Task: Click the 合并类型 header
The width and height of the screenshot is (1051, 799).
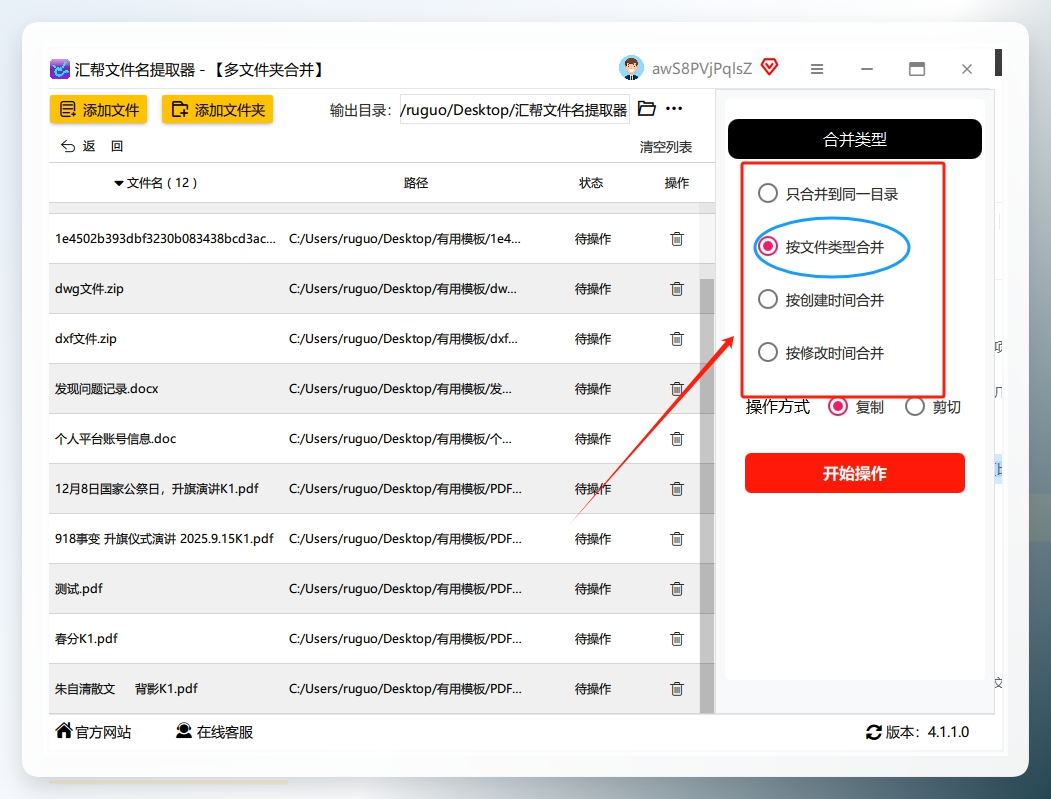Action: 855,139
